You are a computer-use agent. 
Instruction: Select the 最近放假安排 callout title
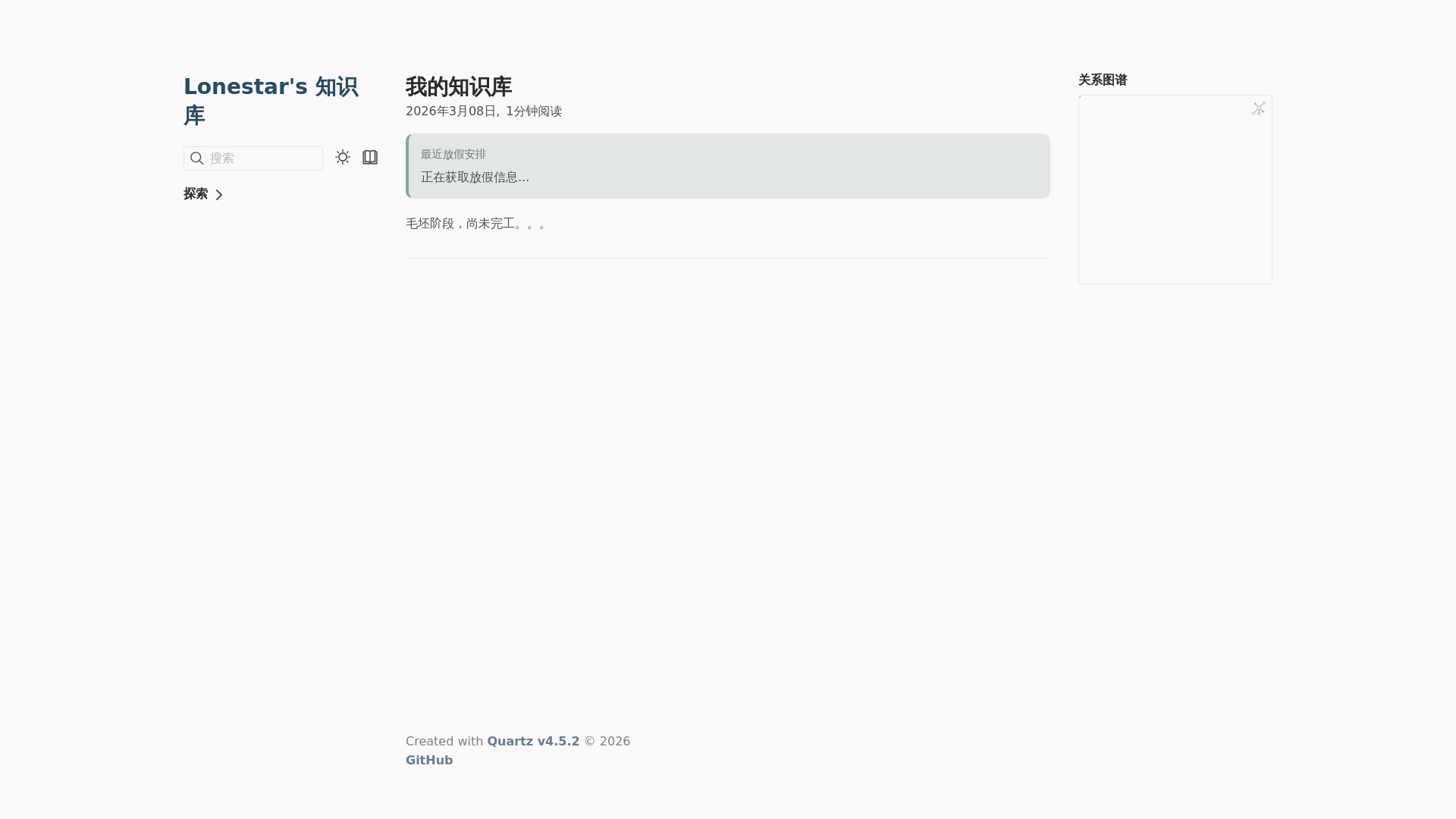pos(453,154)
